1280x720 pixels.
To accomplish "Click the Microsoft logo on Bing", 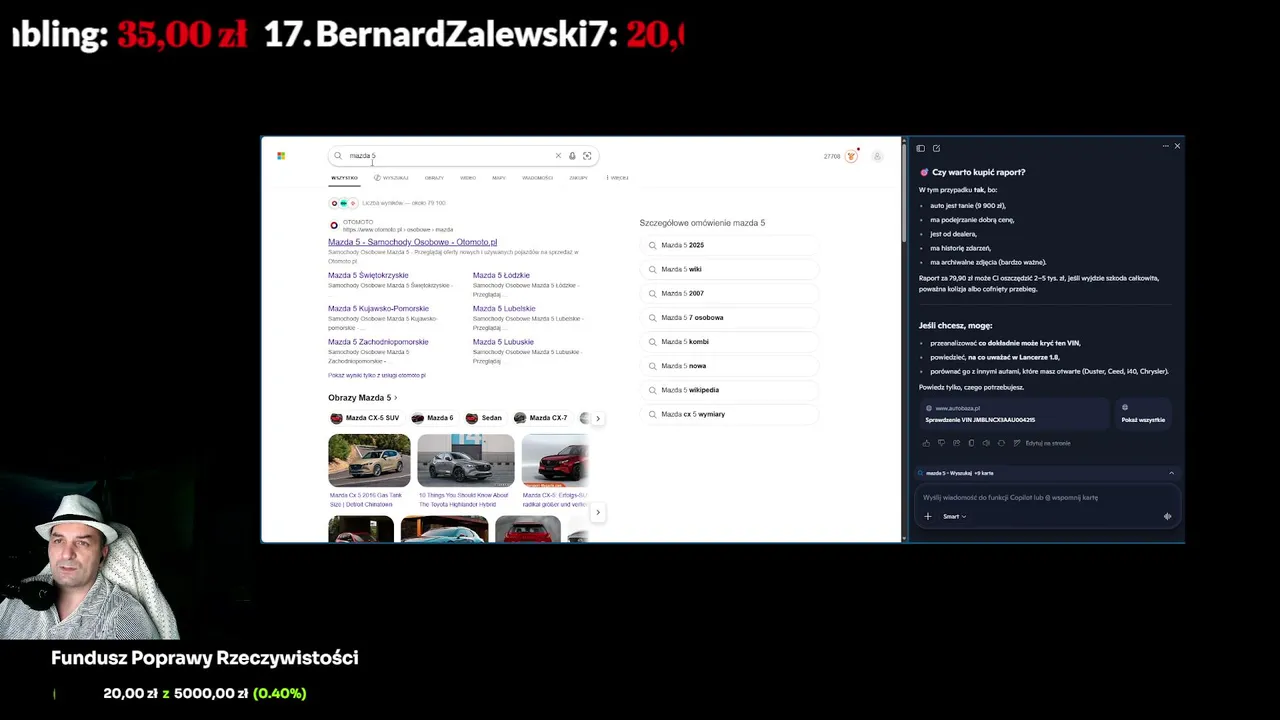I will 281,156.
